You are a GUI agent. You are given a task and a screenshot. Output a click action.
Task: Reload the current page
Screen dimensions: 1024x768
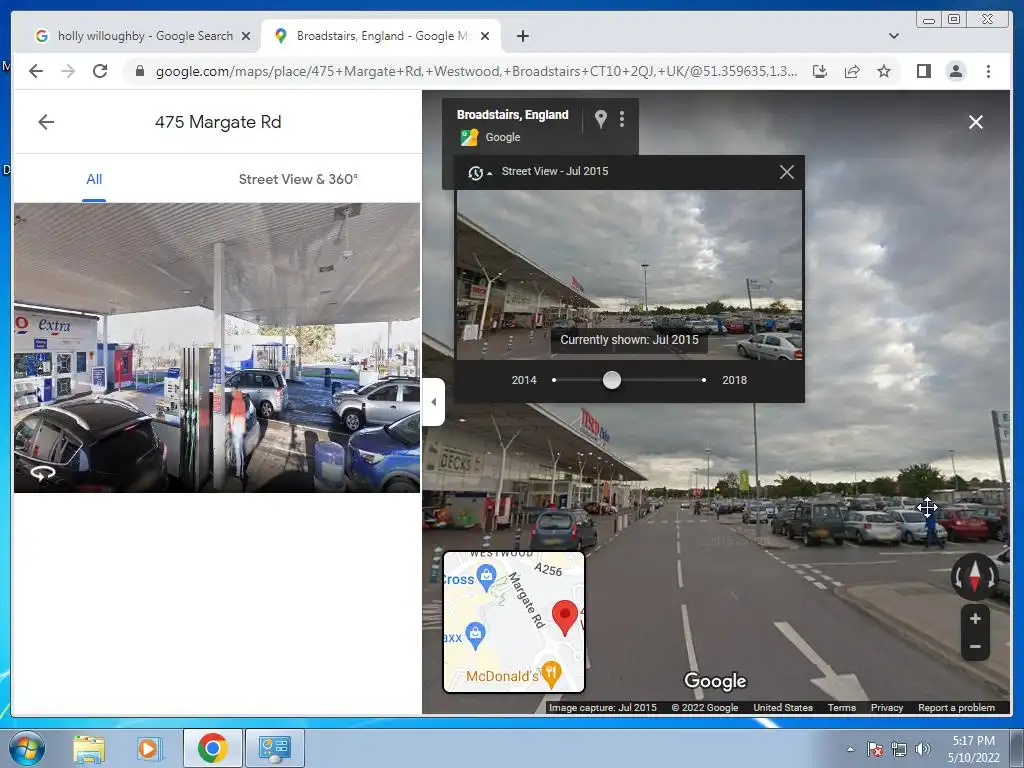[x=100, y=71]
